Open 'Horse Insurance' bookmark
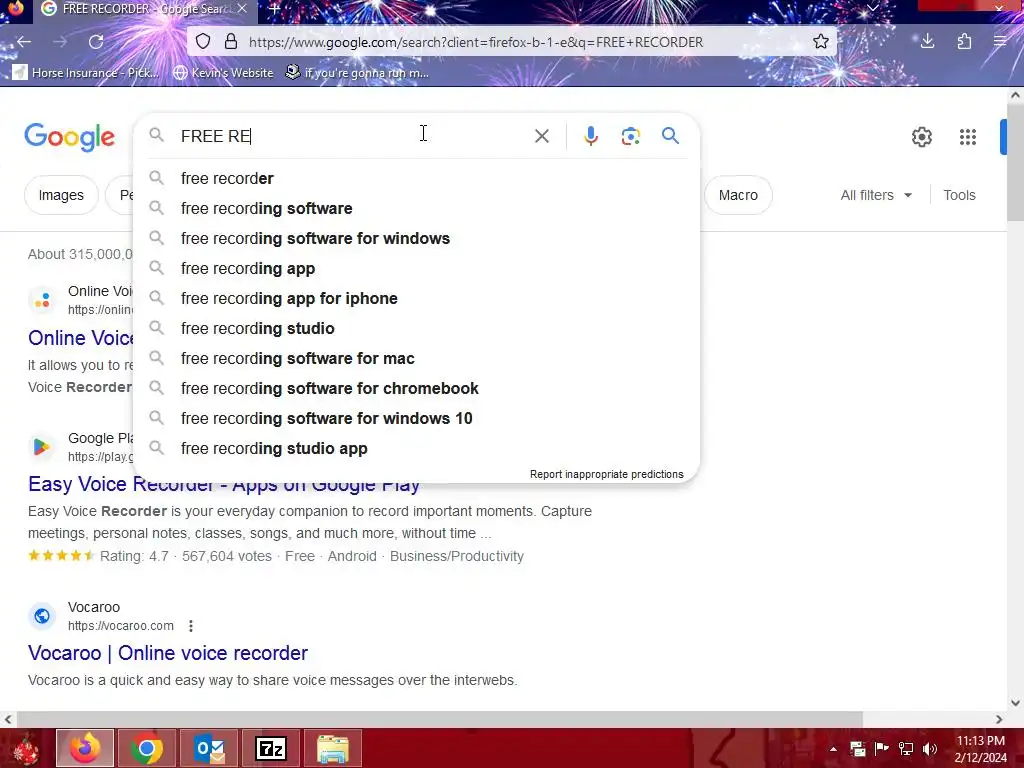The image size is (1024, 768). pyautogui.click(x=87, y=72)
